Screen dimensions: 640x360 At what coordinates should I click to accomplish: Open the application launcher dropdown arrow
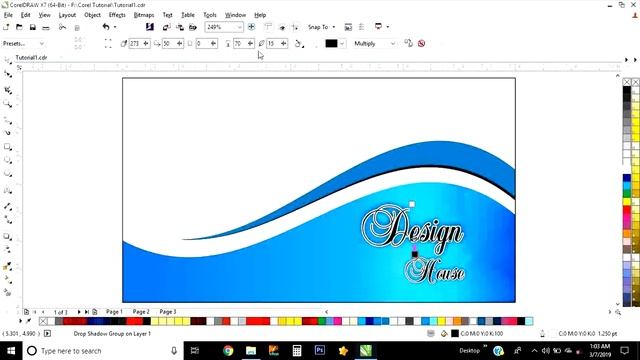coord(387,27)
